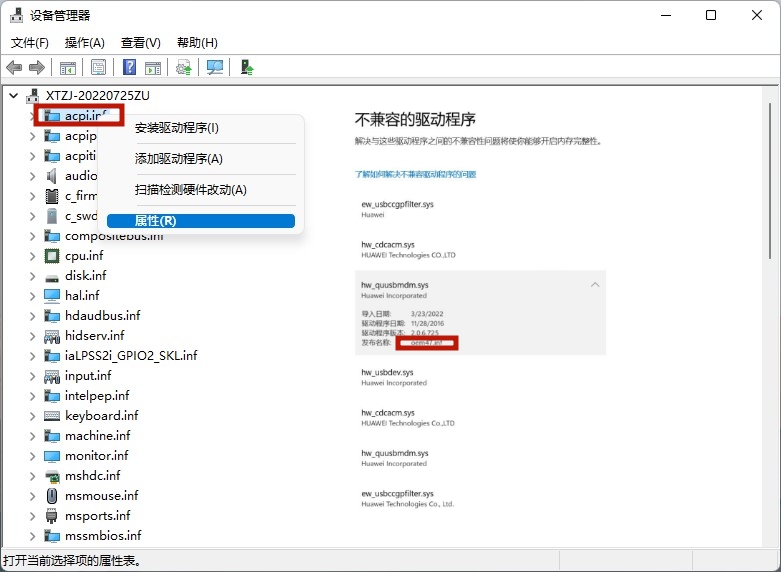Select the msmouse.inf tree item
The width and height of the screenshot is (781, 572).
click(102, 496)
